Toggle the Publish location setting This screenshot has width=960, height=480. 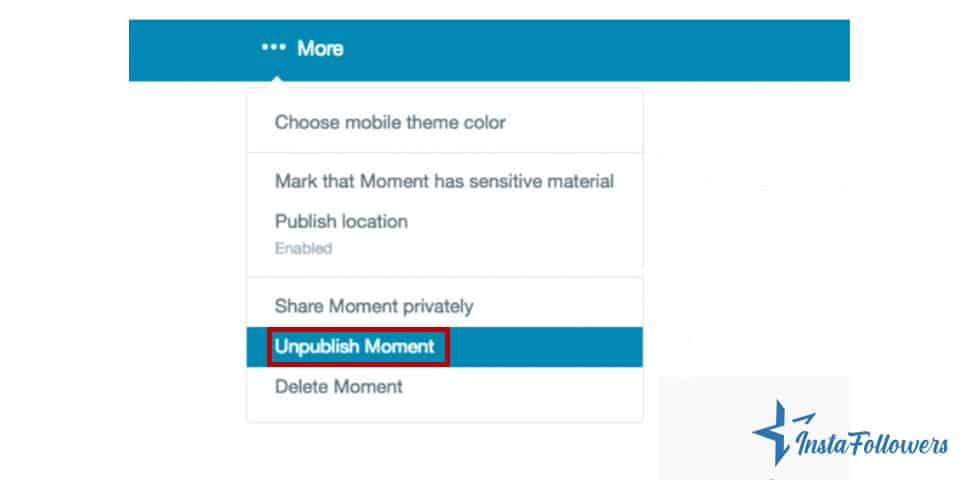(x=341, y=221)
